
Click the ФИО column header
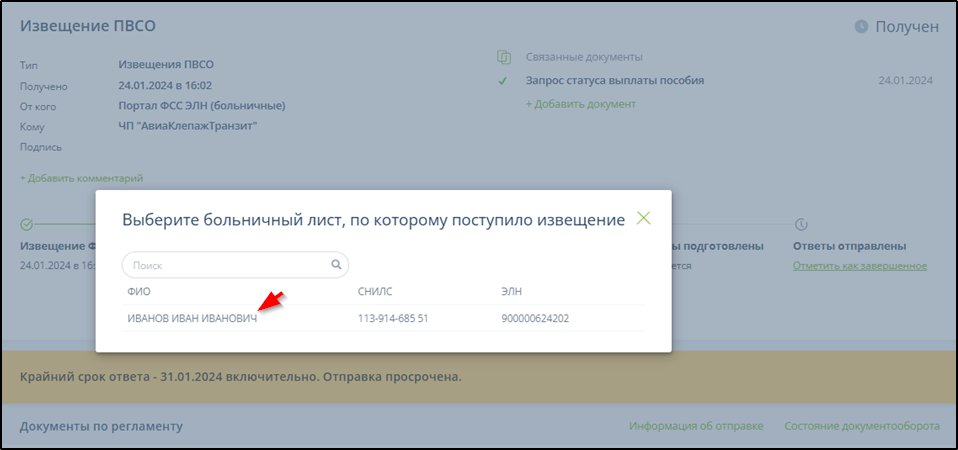tap(138, 292)
